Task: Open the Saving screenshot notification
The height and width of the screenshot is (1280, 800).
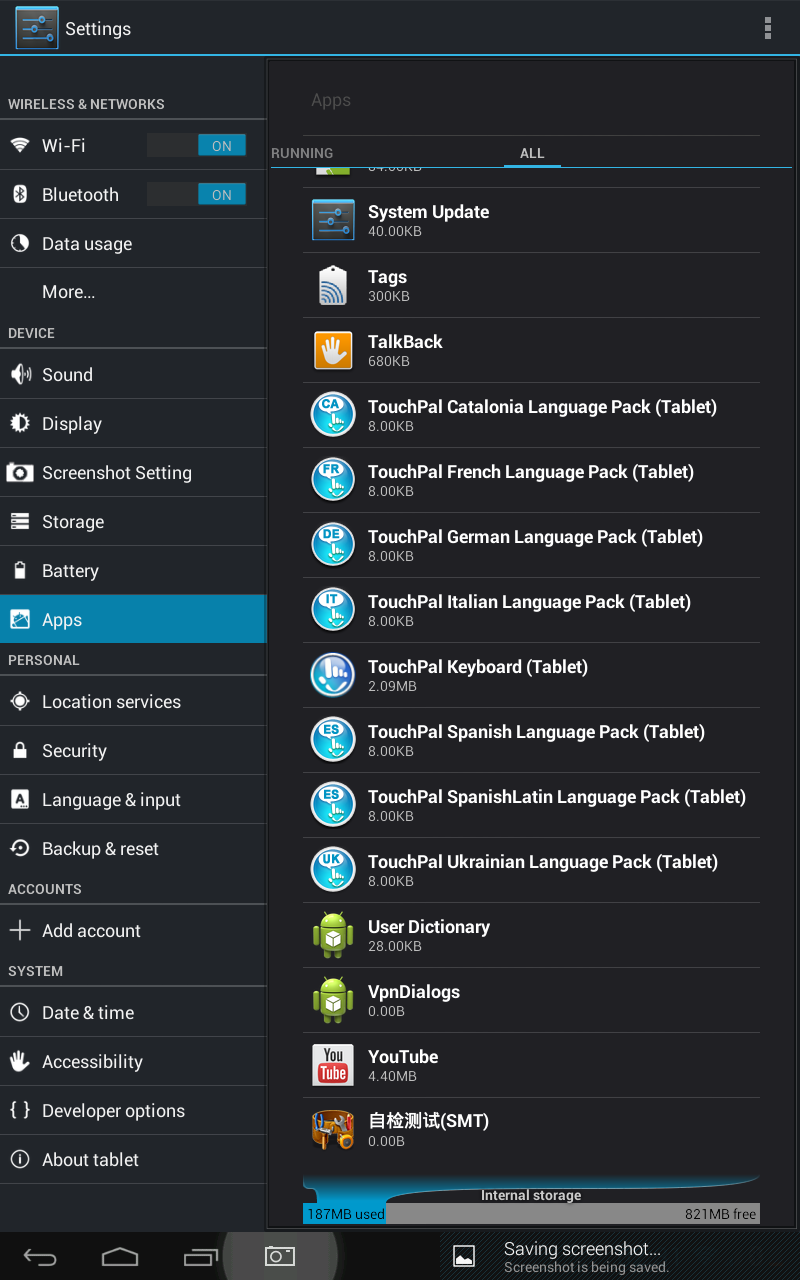Action: click(x=620, y=1256)
